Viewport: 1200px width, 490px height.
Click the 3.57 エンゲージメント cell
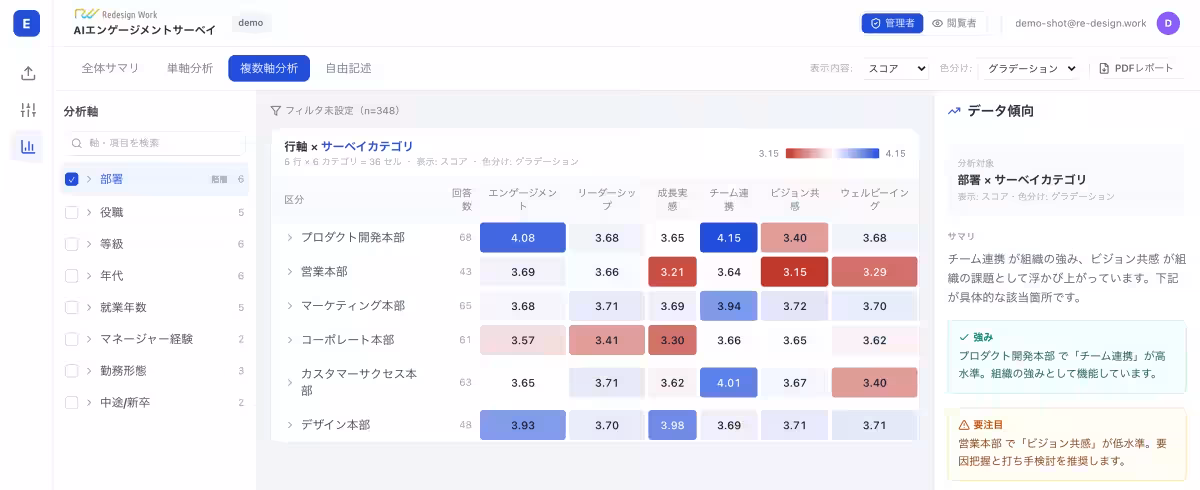coord(523,340)
